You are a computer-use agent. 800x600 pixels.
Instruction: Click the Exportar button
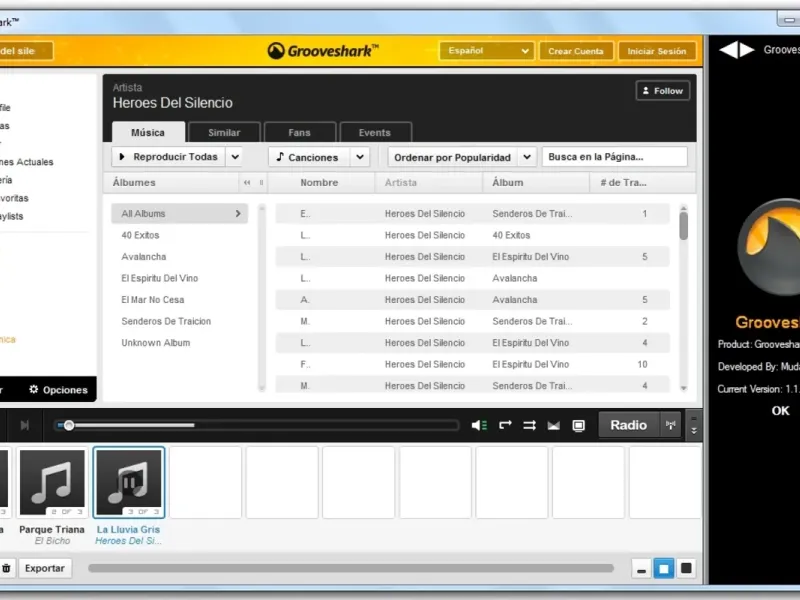coord(45,568)
